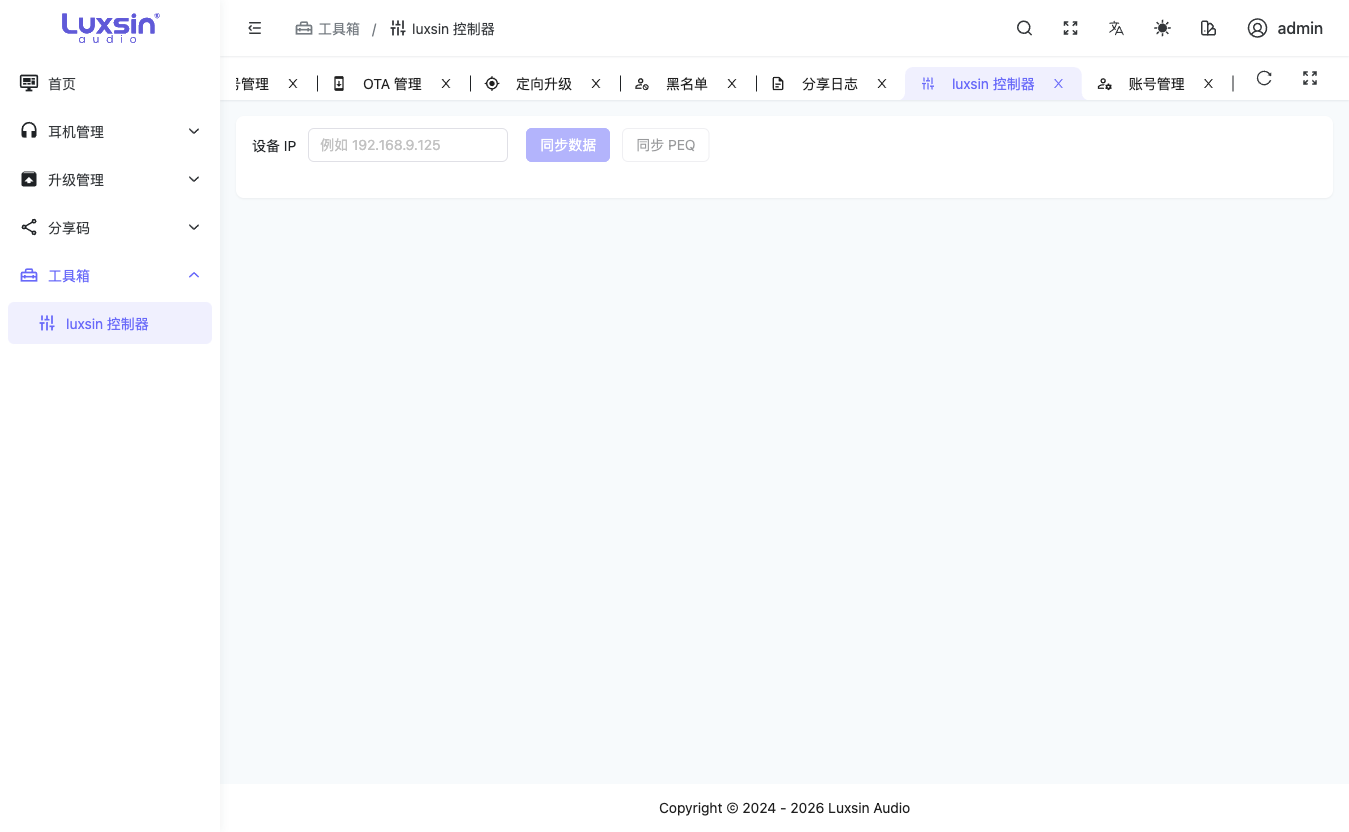This screenshot has height=832, width=1349.
Task: Collapse the sidebar with menu fold icon
Action: tap(255, 28)
